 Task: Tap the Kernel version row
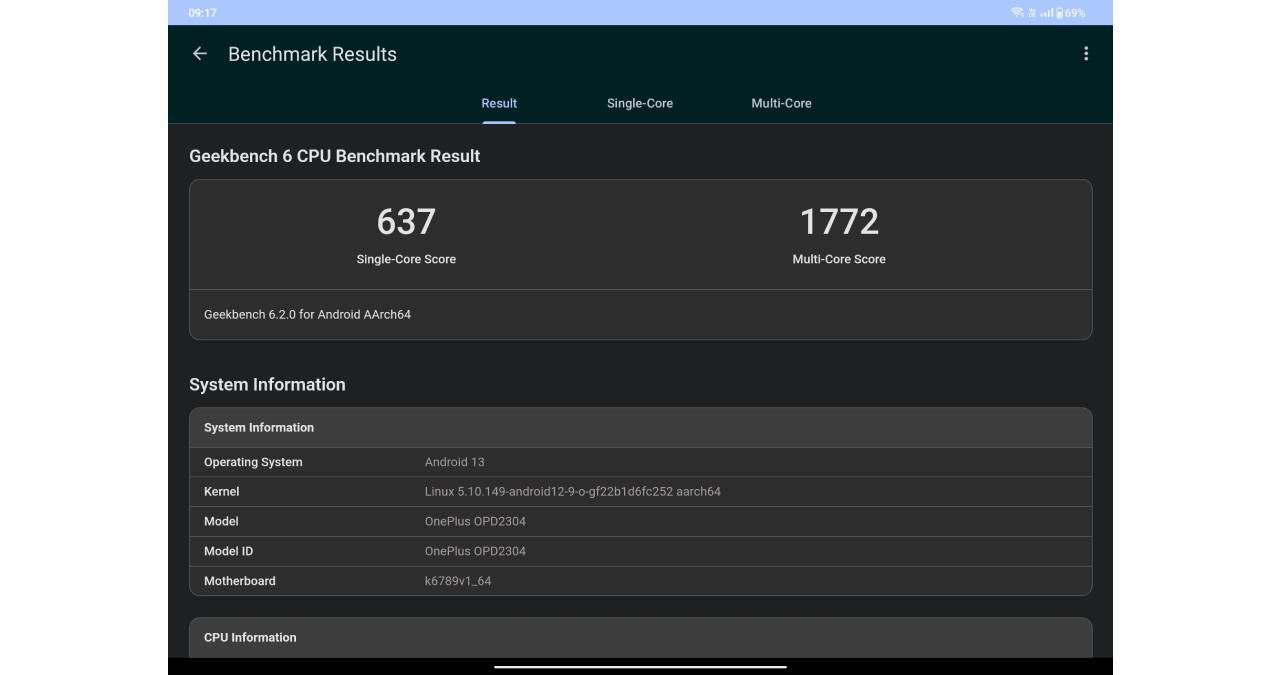pyautogui.click(x=640, y=492)
